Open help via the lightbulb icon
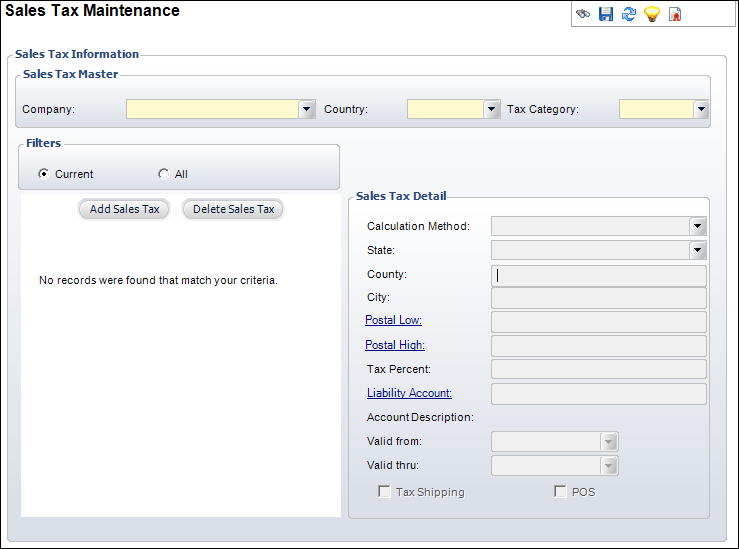Image resolution: width=739 pixels, height=549 pixels. pyautogui.click(x=652, y=14)
